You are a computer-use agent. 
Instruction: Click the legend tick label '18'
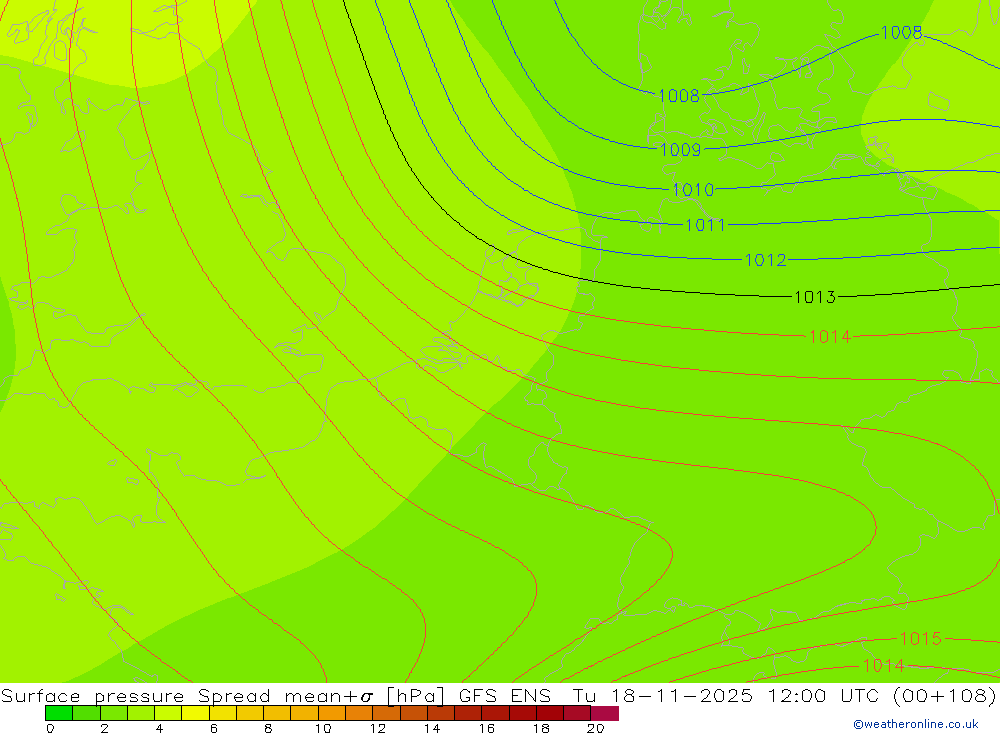point(541,728)
